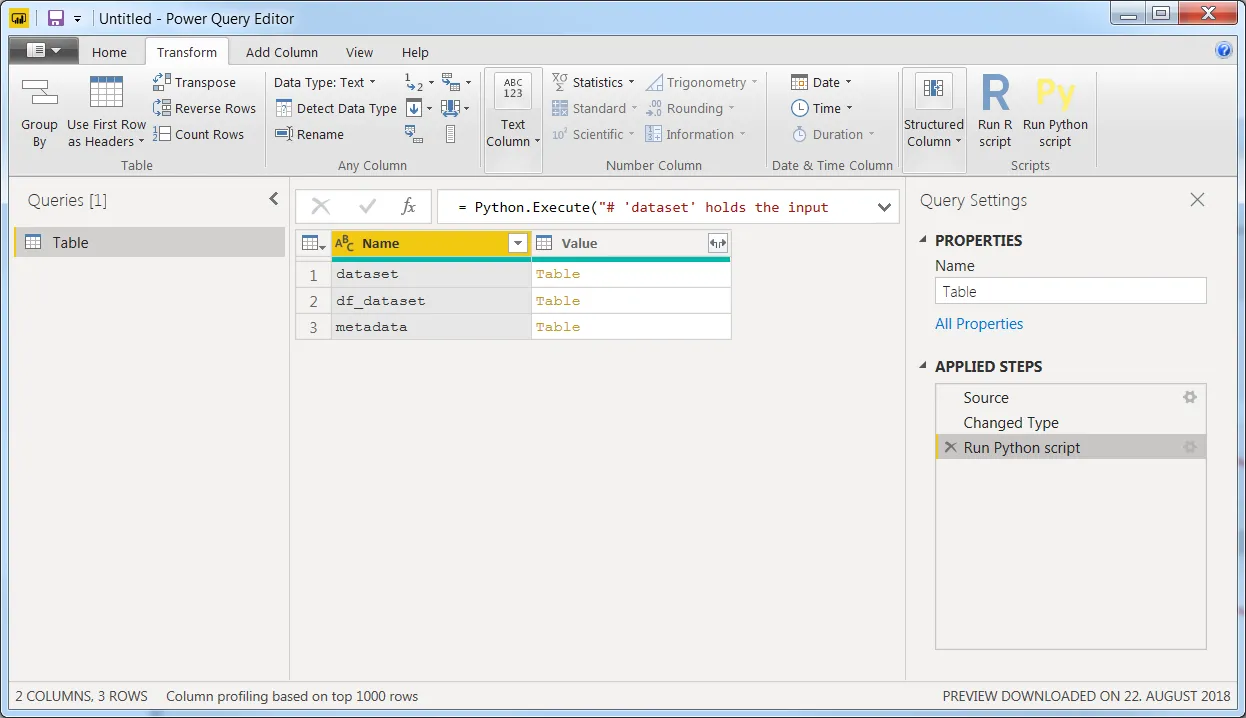Viewport: 1246px width, 718px height.
Task: Select the Source applied step
Action: (1070, 397)
